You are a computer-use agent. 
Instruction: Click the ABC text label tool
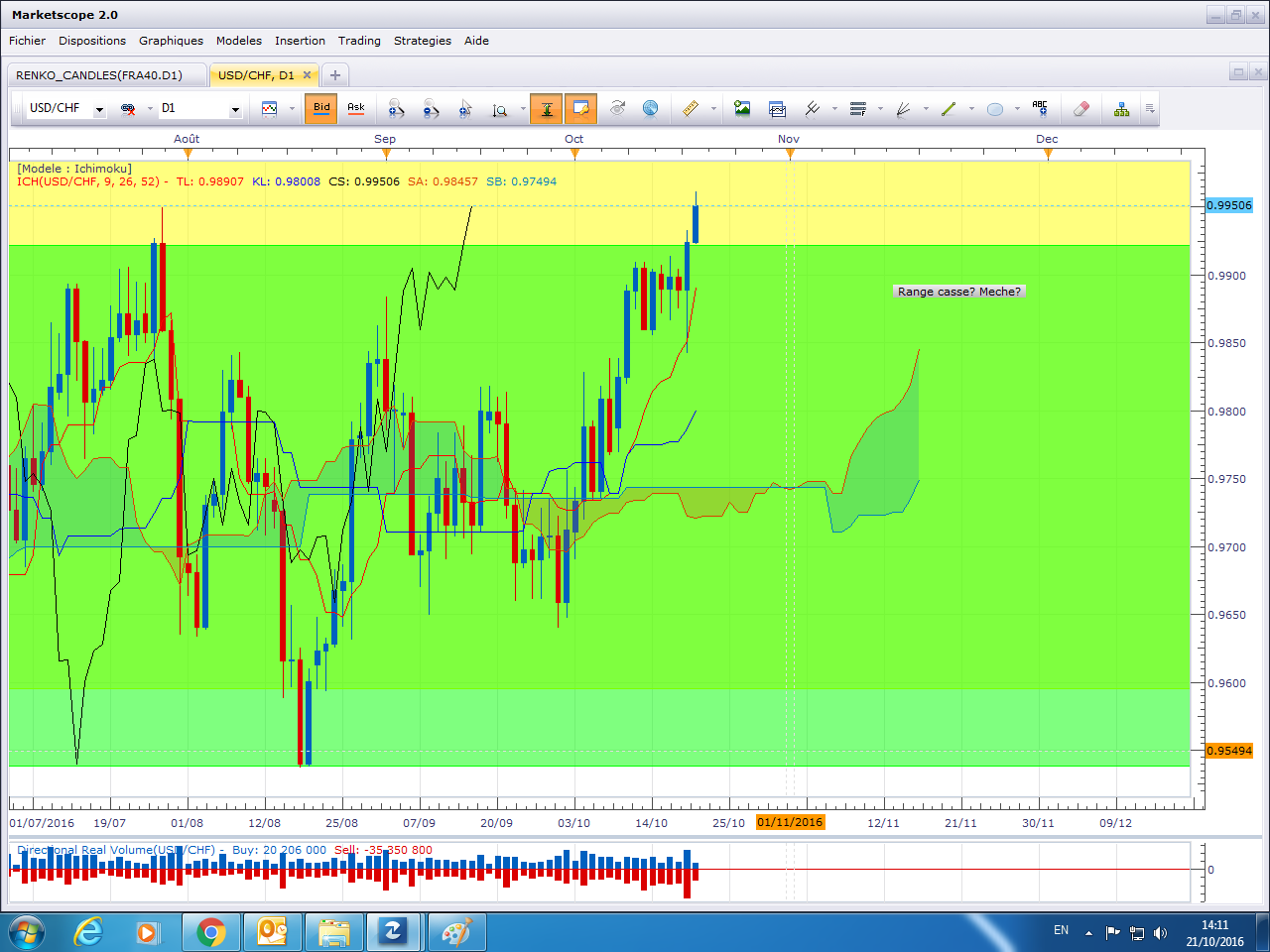point(1040,109)
